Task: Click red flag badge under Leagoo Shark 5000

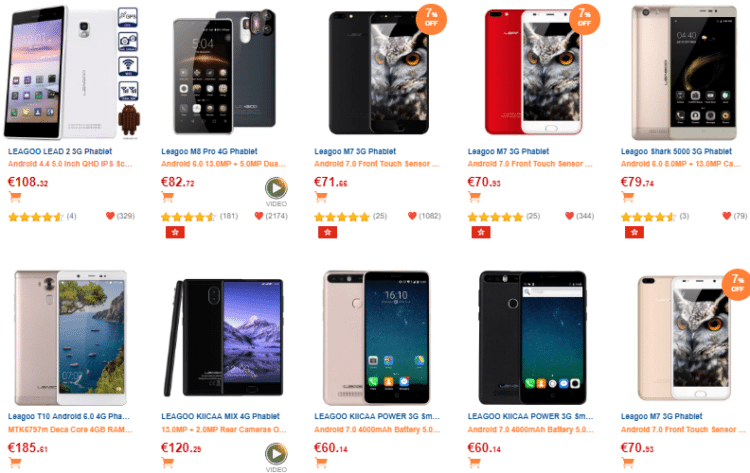Action: point(634,232)
